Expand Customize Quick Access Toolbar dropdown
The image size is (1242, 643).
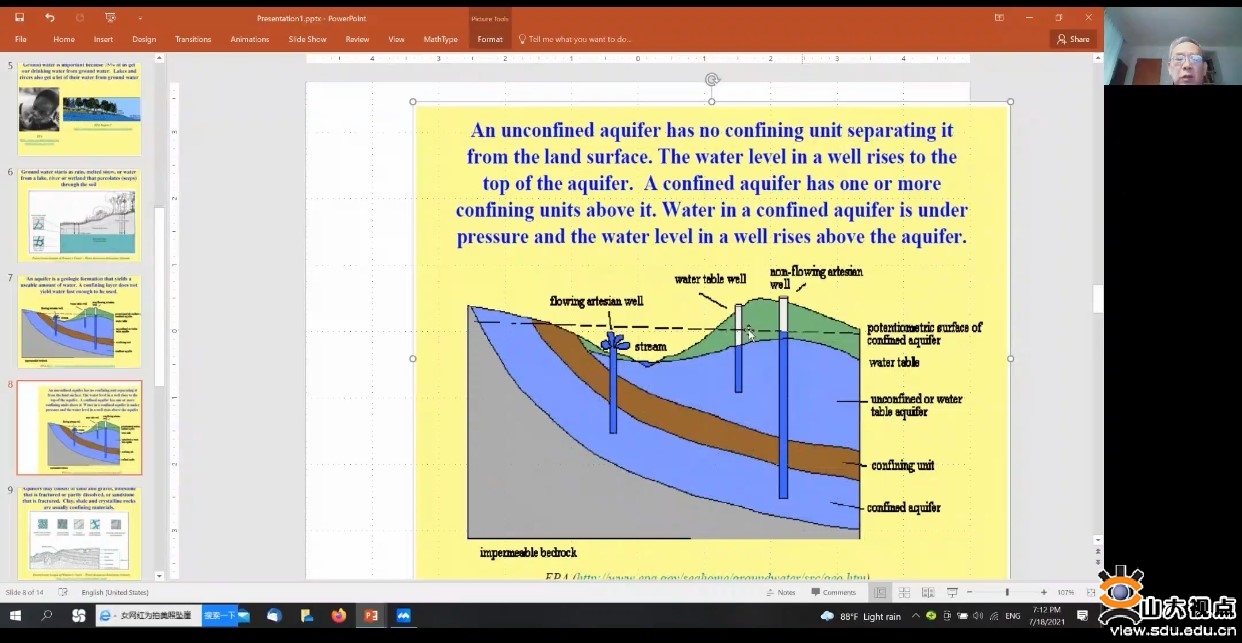point(140,18)
